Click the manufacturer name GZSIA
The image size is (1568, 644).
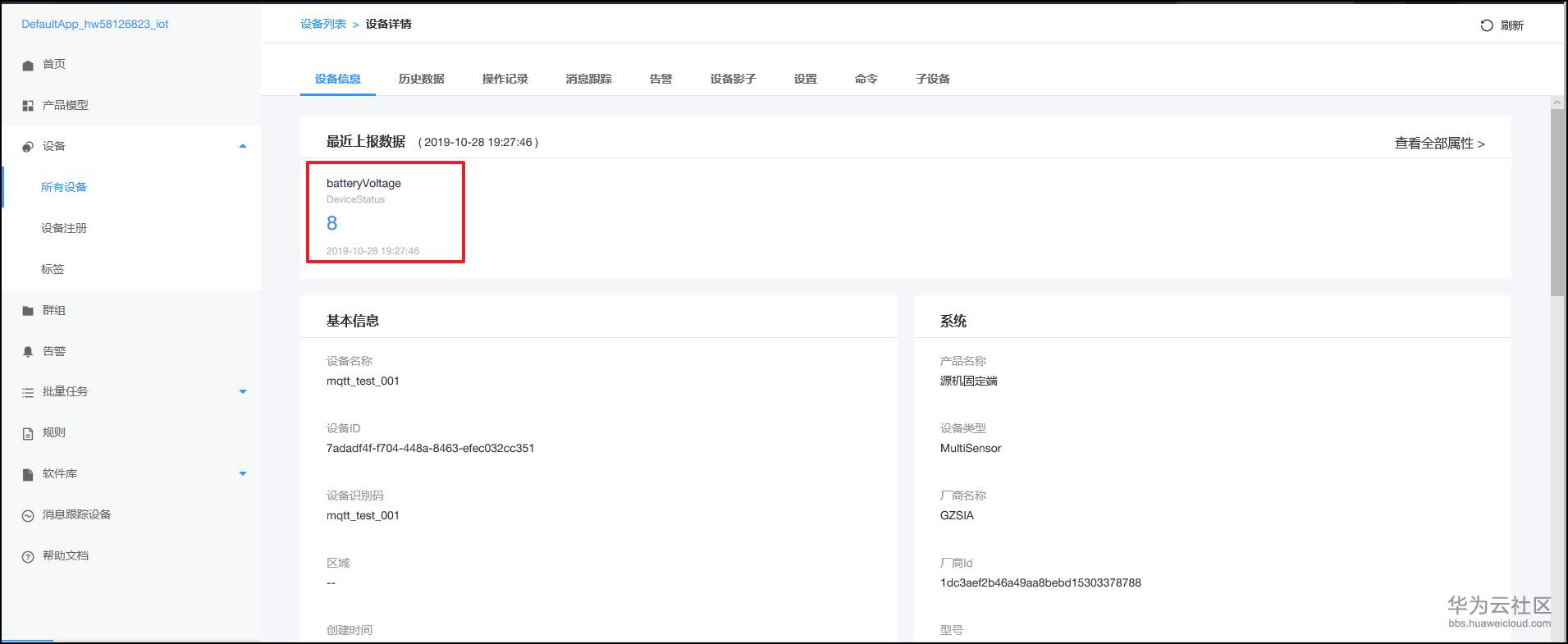click(x=957, y=515)
